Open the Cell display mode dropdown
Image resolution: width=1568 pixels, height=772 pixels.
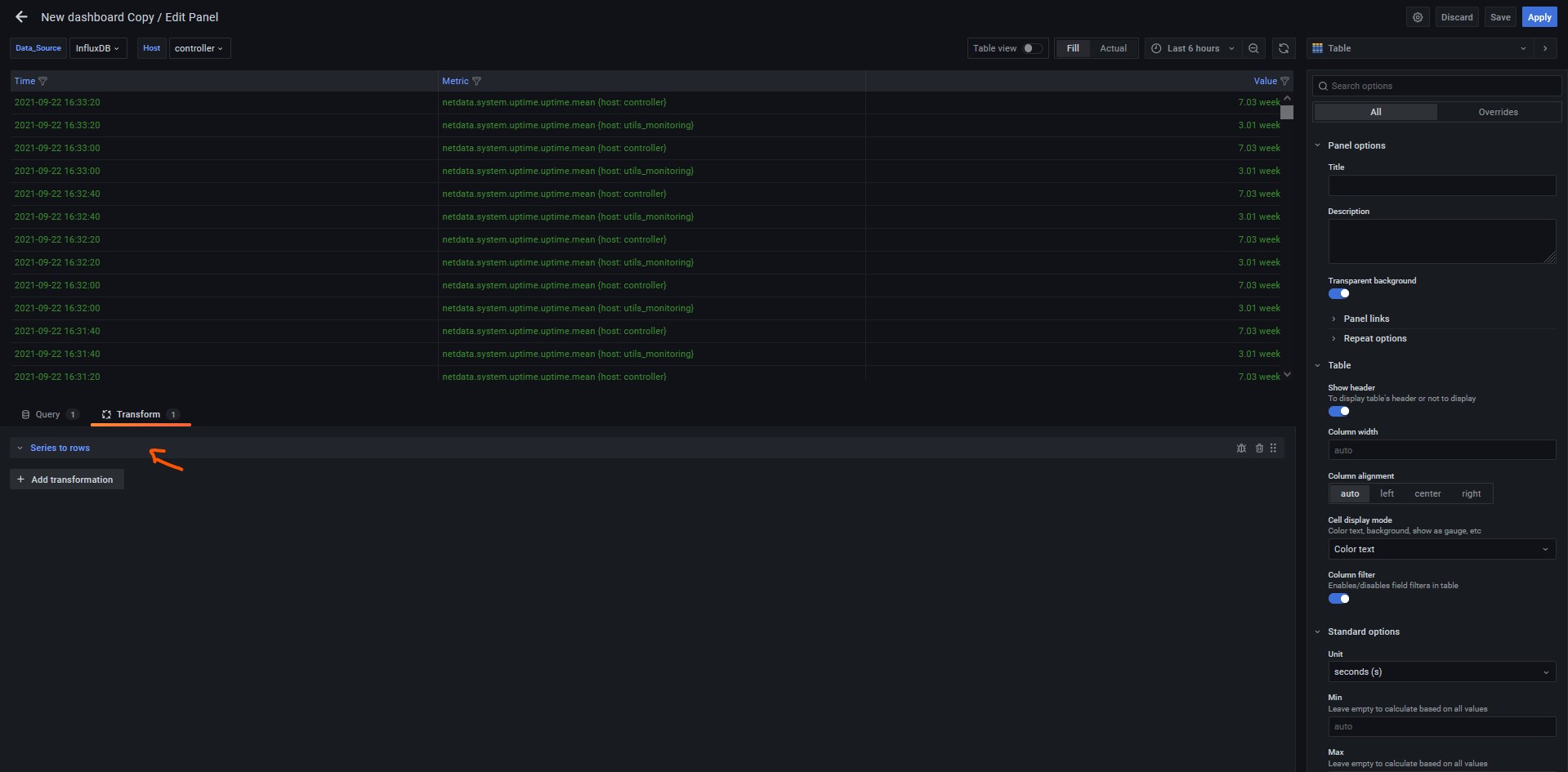(1441, 549)
